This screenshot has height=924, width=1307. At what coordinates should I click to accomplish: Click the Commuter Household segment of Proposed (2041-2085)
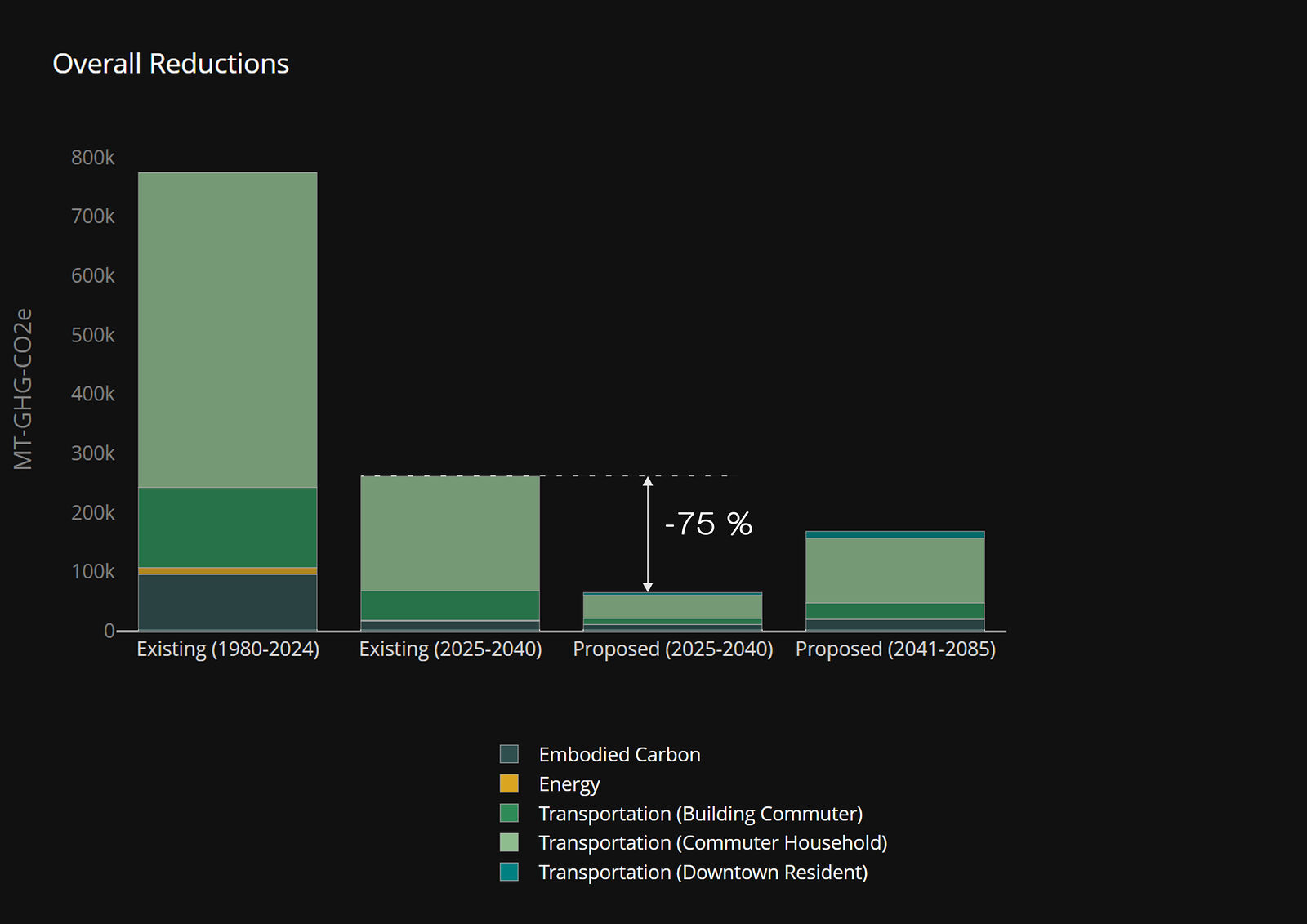(x=894, y=570)
